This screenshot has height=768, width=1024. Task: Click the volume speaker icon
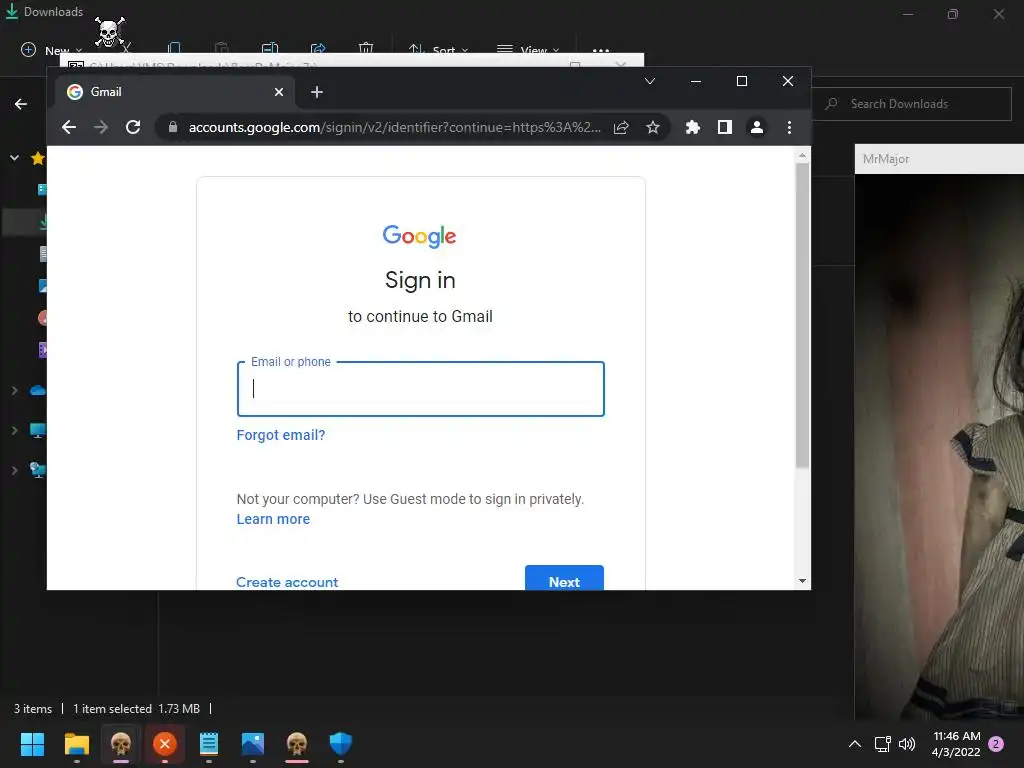907,744
